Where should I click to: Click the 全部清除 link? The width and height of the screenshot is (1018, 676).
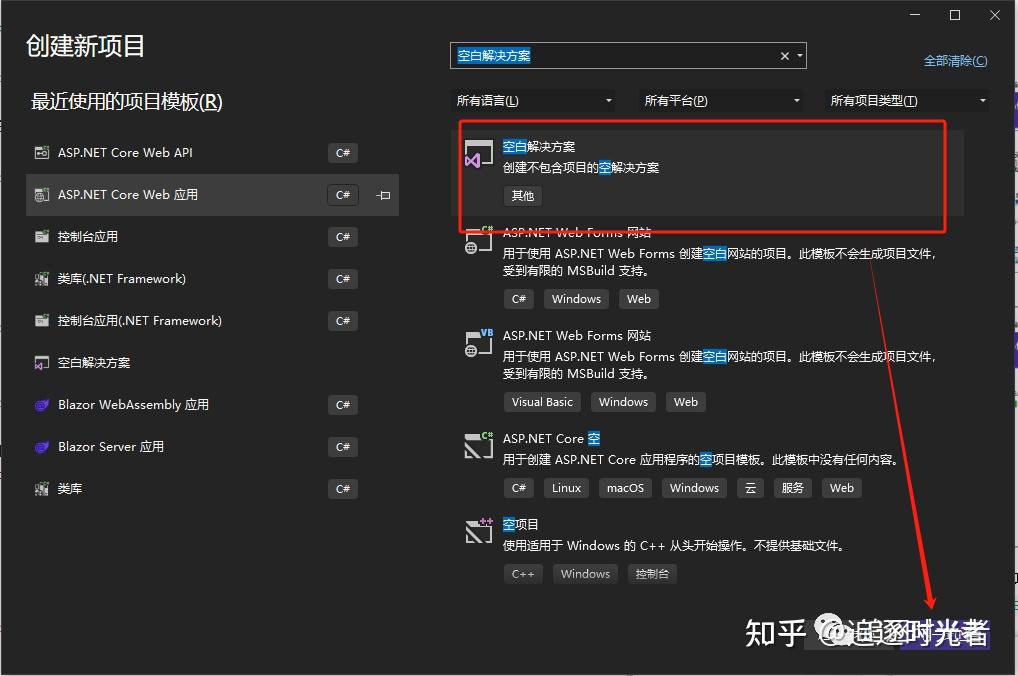click(955, 60)
